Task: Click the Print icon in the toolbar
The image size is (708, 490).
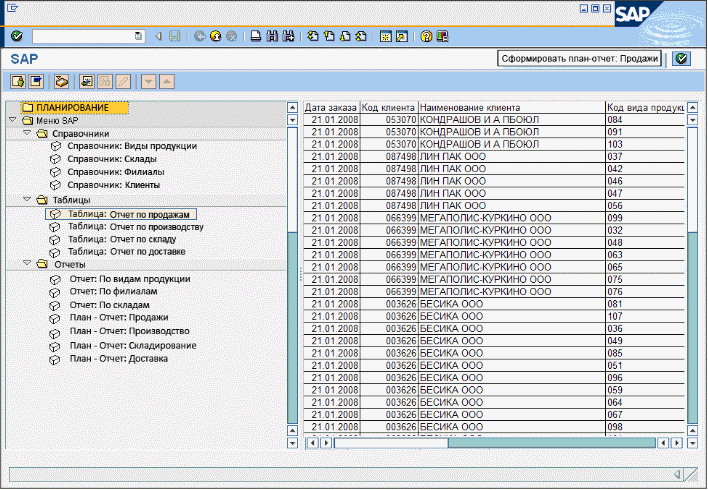Action: (x=256, y=36)
